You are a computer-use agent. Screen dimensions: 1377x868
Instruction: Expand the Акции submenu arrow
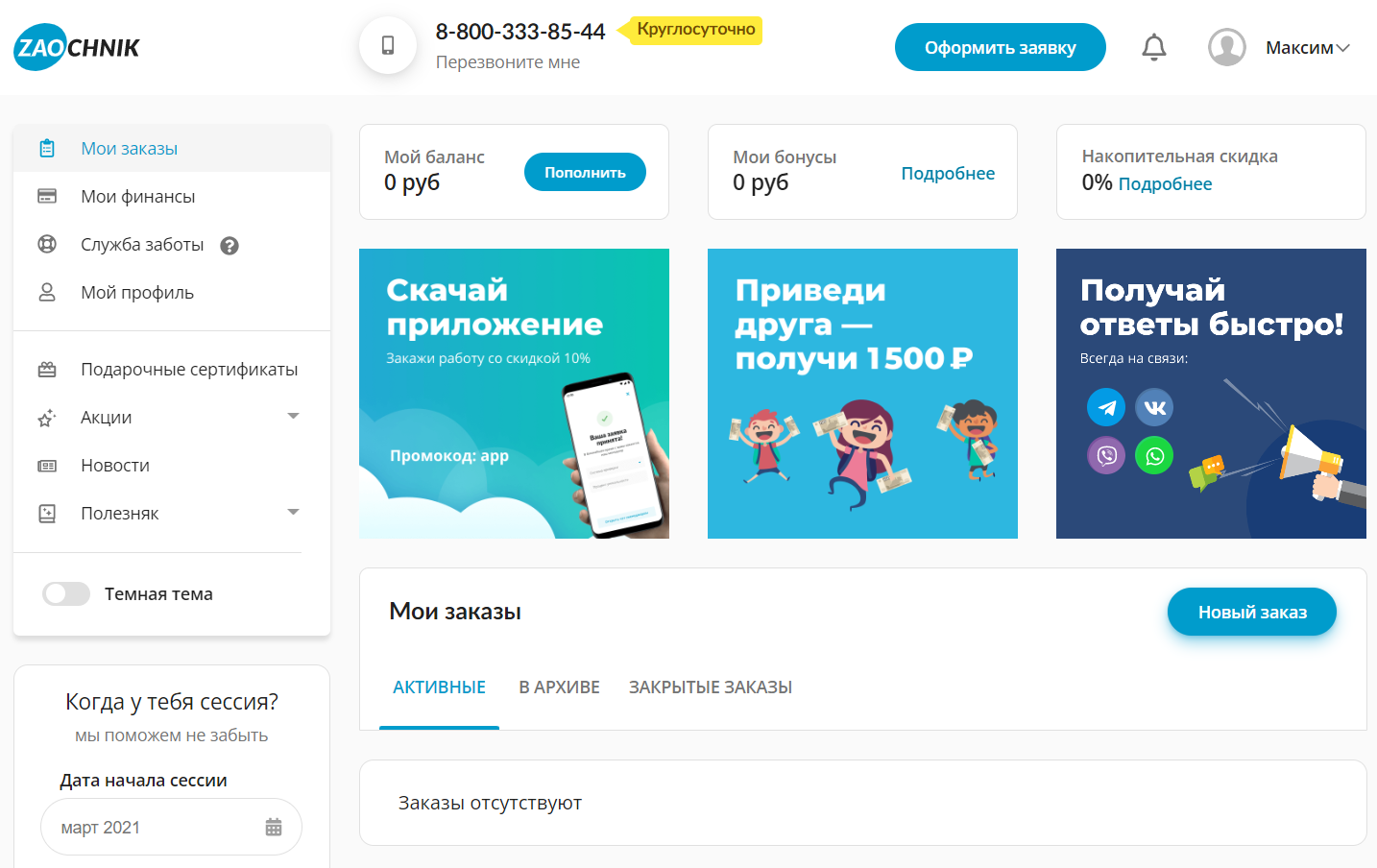pos(294,416)
